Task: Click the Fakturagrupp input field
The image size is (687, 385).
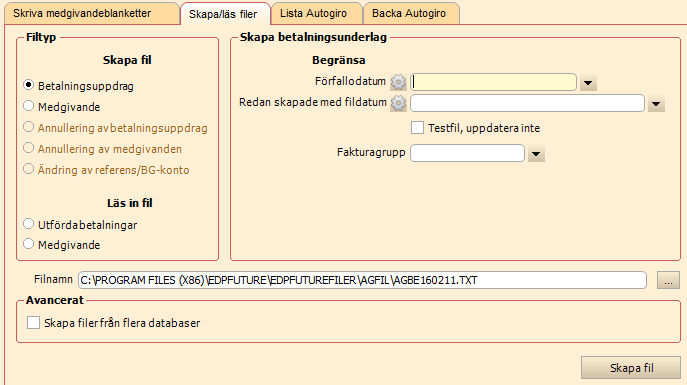Action: (467, 153)
